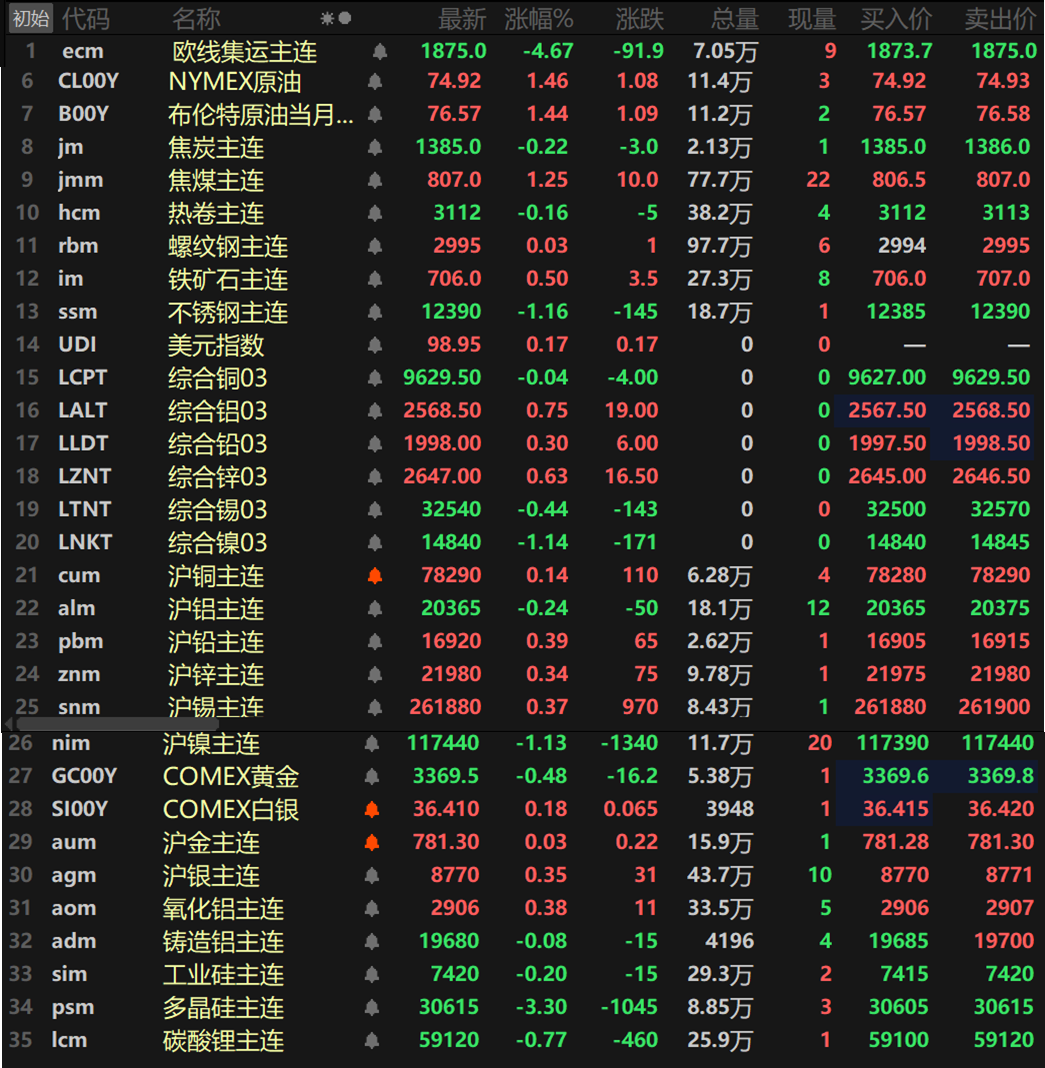1045x1068 pixels.
Task: Click the orange bell on 沪金主连 row
Action: tap(372, 842)
